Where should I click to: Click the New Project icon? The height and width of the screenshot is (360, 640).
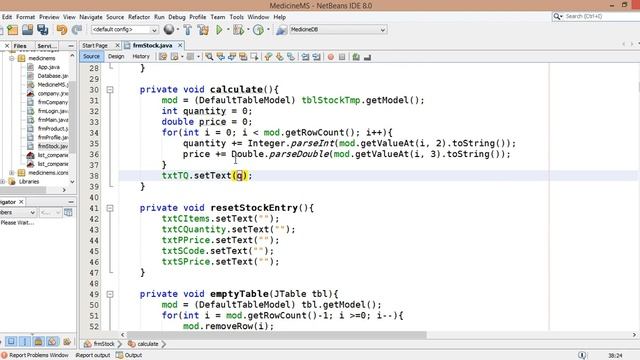13,30
